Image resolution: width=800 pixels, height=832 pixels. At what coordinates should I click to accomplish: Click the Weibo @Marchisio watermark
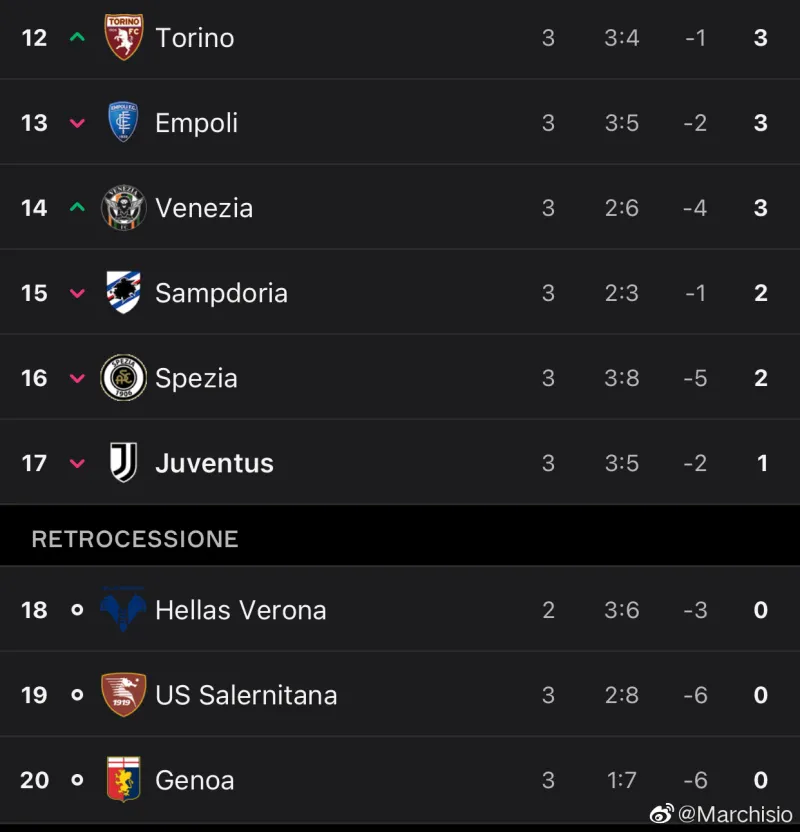(x=722, y=815)
